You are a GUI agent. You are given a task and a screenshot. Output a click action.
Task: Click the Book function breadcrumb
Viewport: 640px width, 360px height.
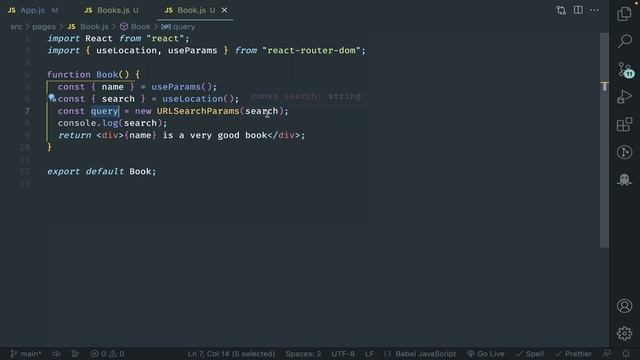point(135,27)
